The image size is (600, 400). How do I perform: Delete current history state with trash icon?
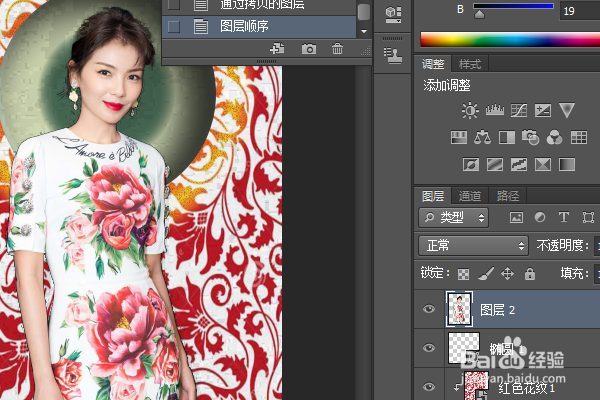point(337,49)
